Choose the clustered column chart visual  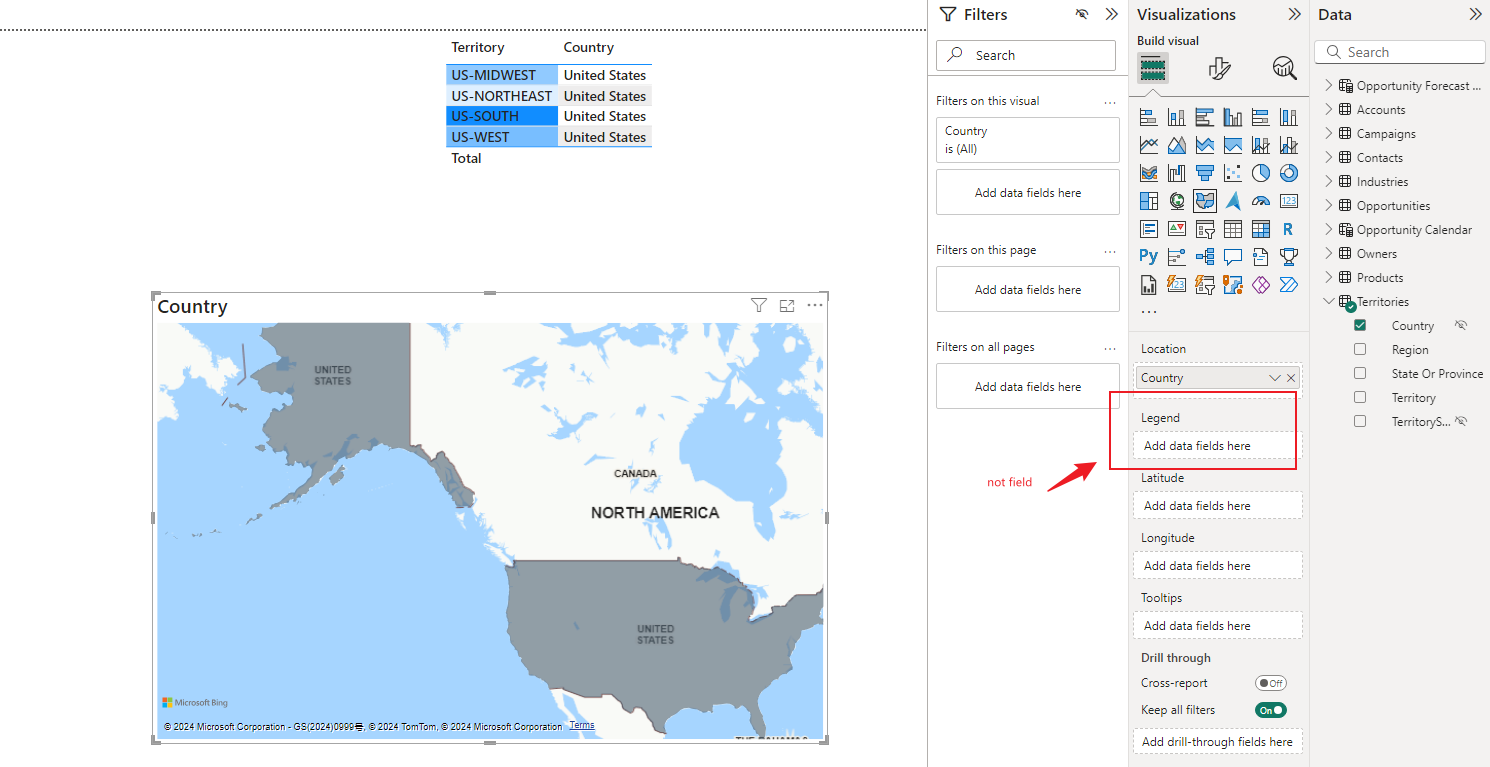click(1232, 117)
